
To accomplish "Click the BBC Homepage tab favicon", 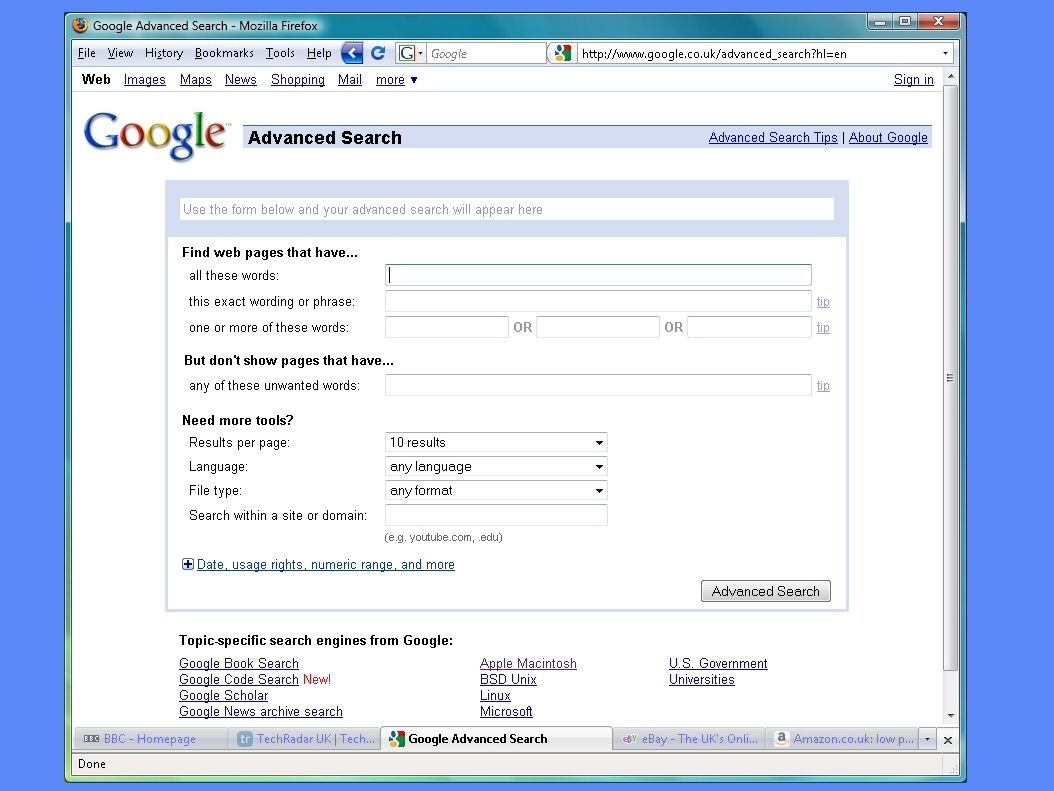I will click(x=91, y=739).
